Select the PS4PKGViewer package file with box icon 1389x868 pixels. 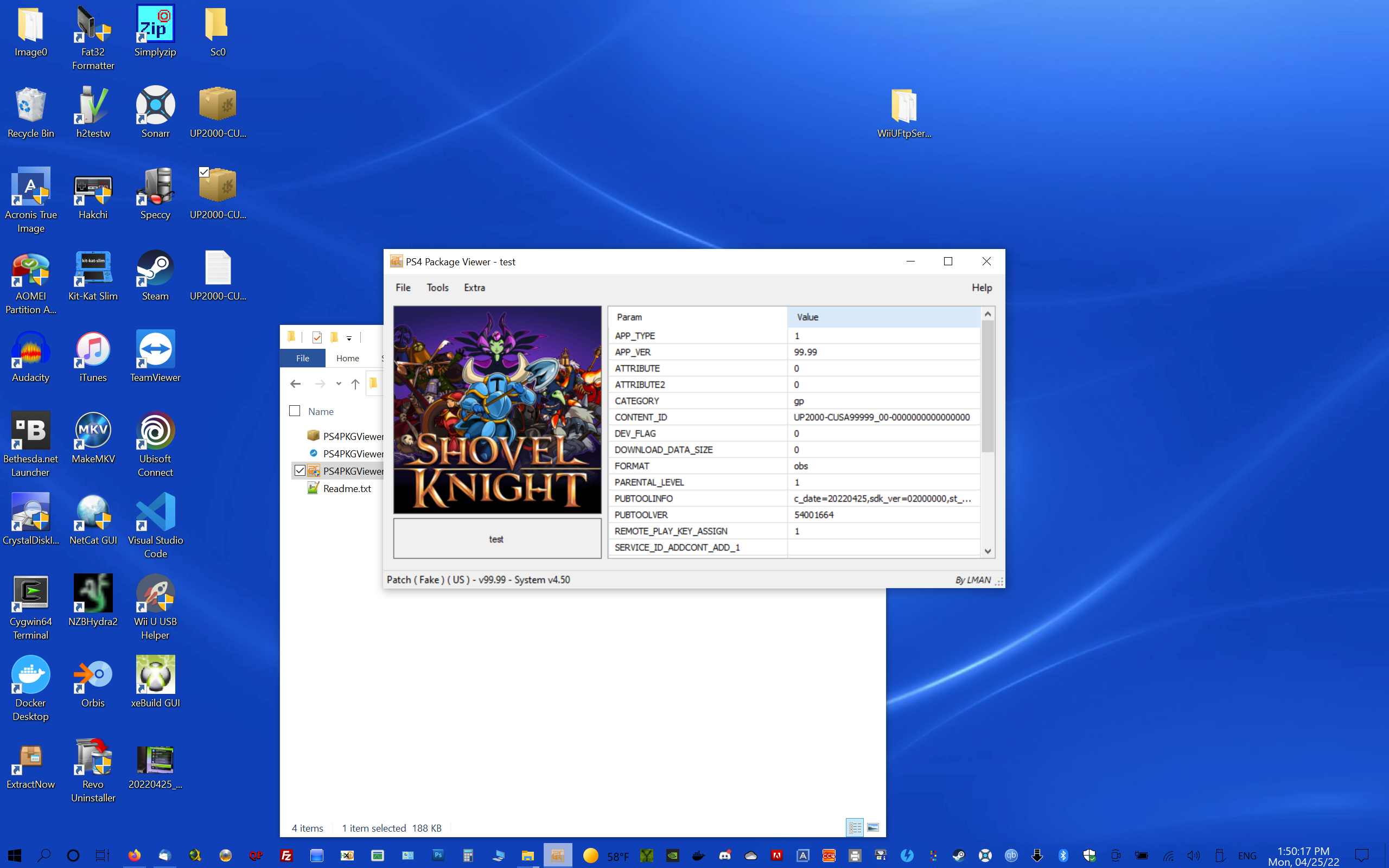345,436
